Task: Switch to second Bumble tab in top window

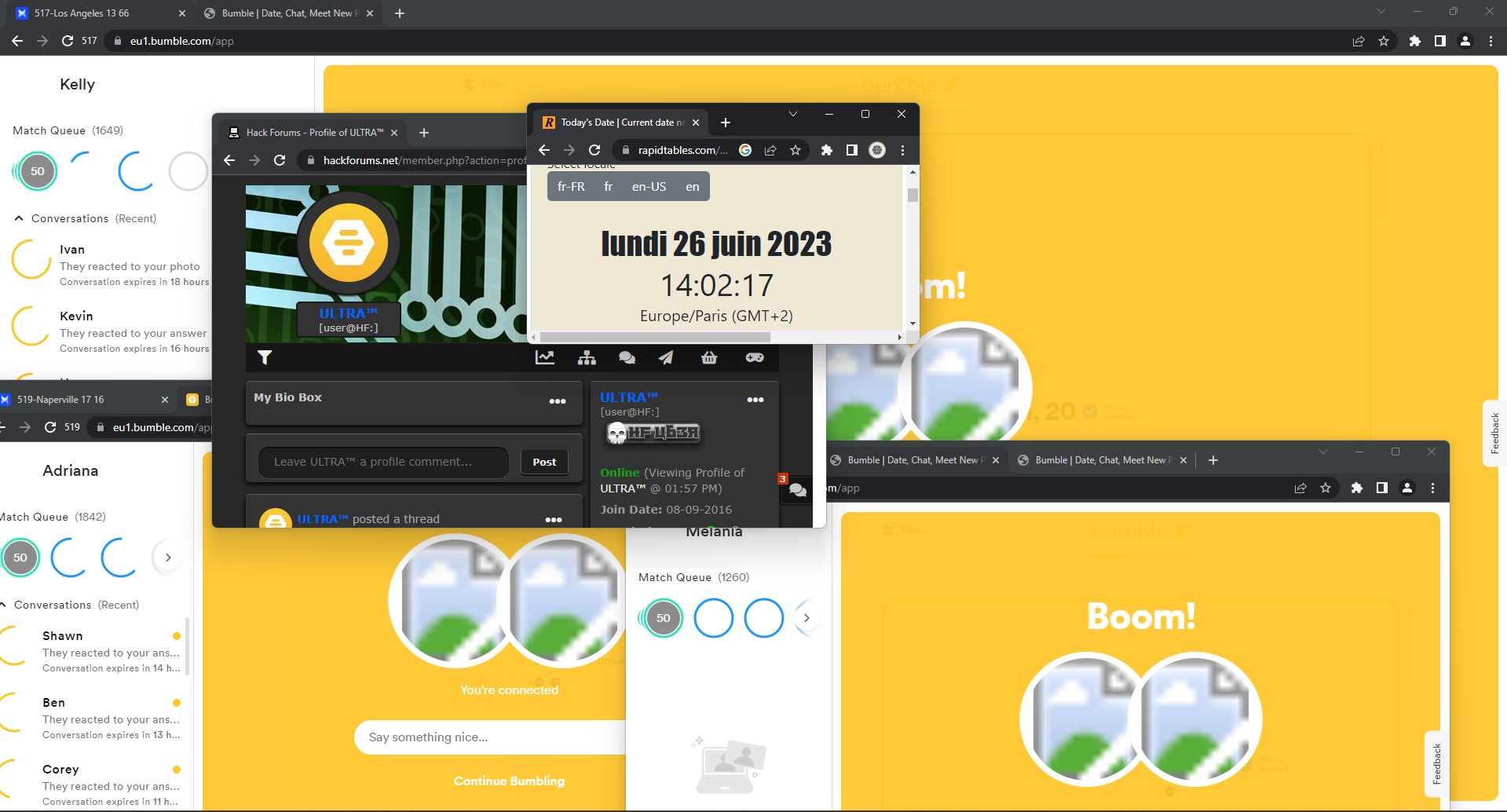Action: tap(288, 13)
